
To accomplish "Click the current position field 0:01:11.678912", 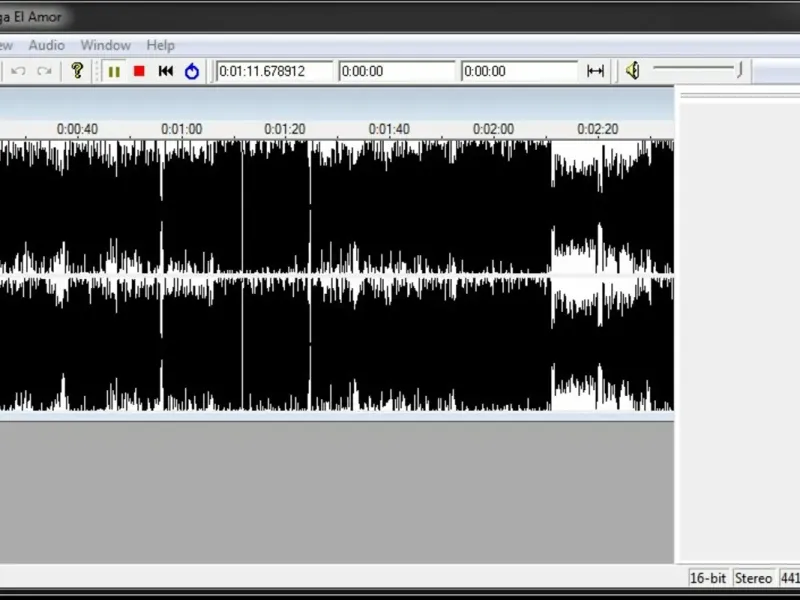I will (274, 71).
